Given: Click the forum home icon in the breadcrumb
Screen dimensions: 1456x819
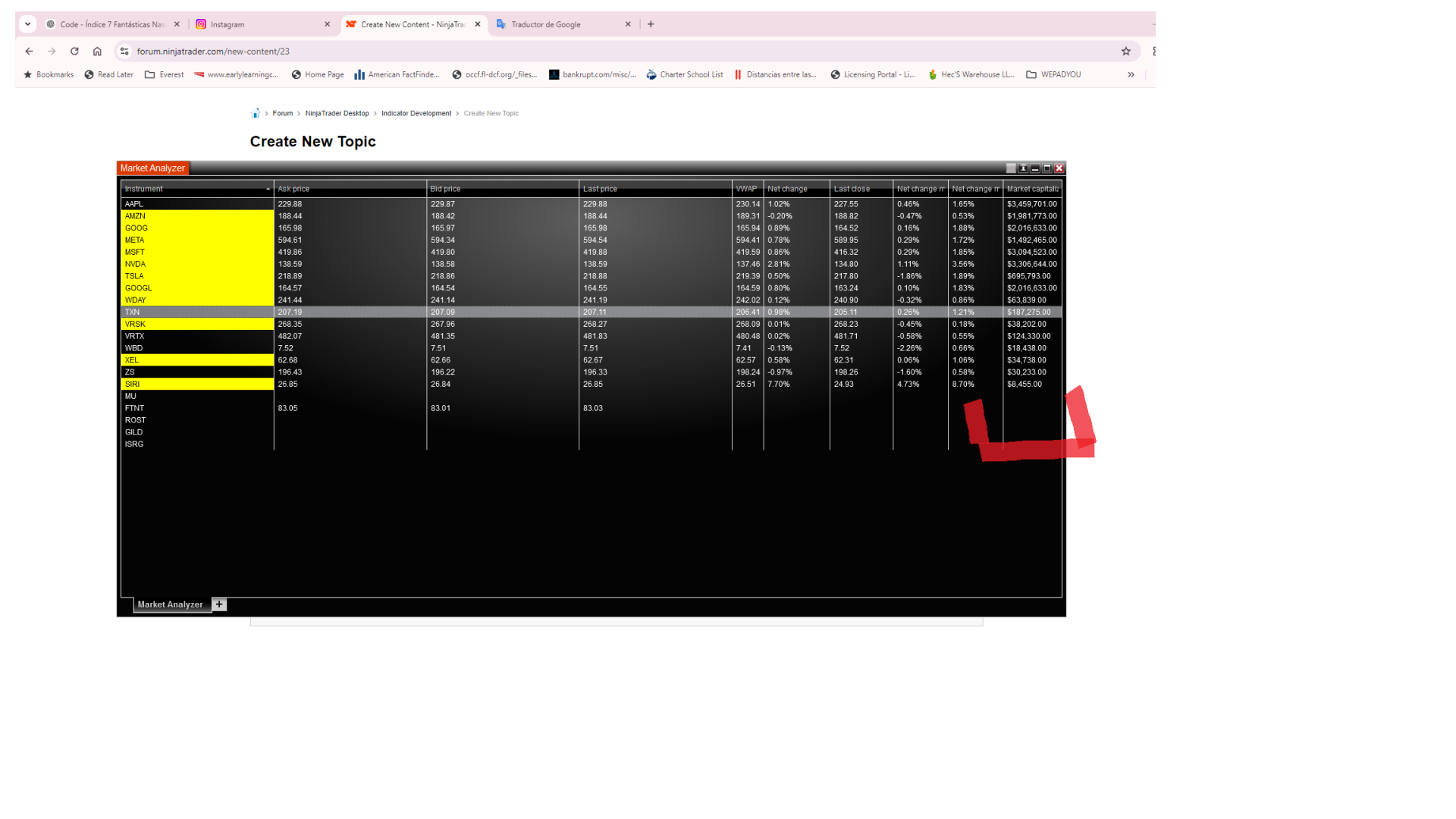Looking at the screenshot, I should coord(255,114).
